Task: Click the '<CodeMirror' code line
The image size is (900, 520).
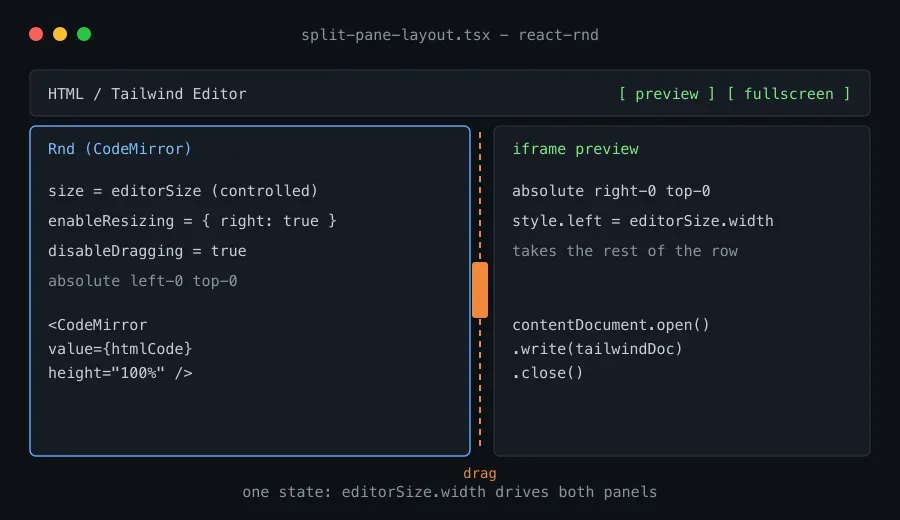Action: coord(98,325)
